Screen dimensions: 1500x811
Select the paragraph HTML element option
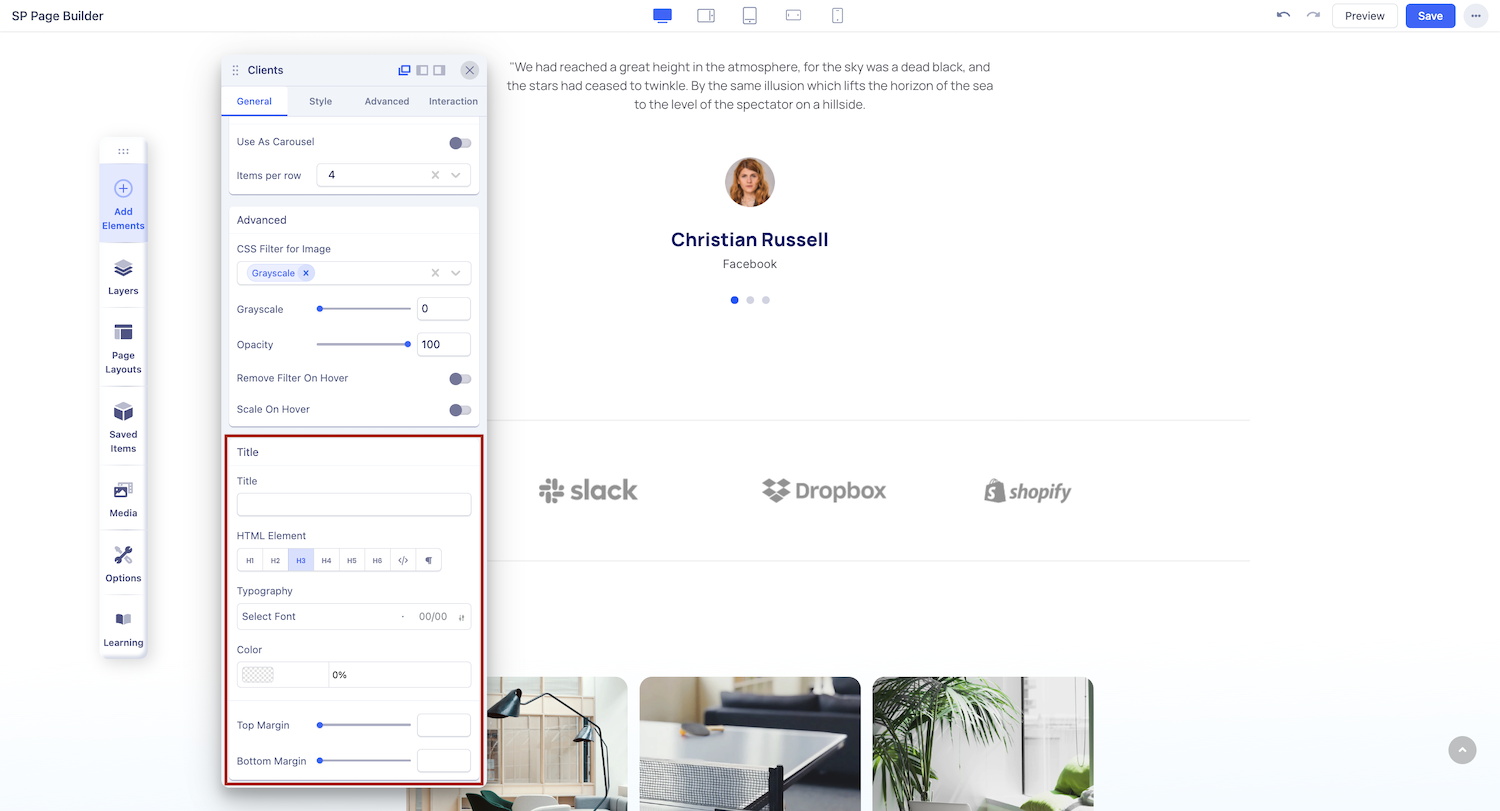428,560
